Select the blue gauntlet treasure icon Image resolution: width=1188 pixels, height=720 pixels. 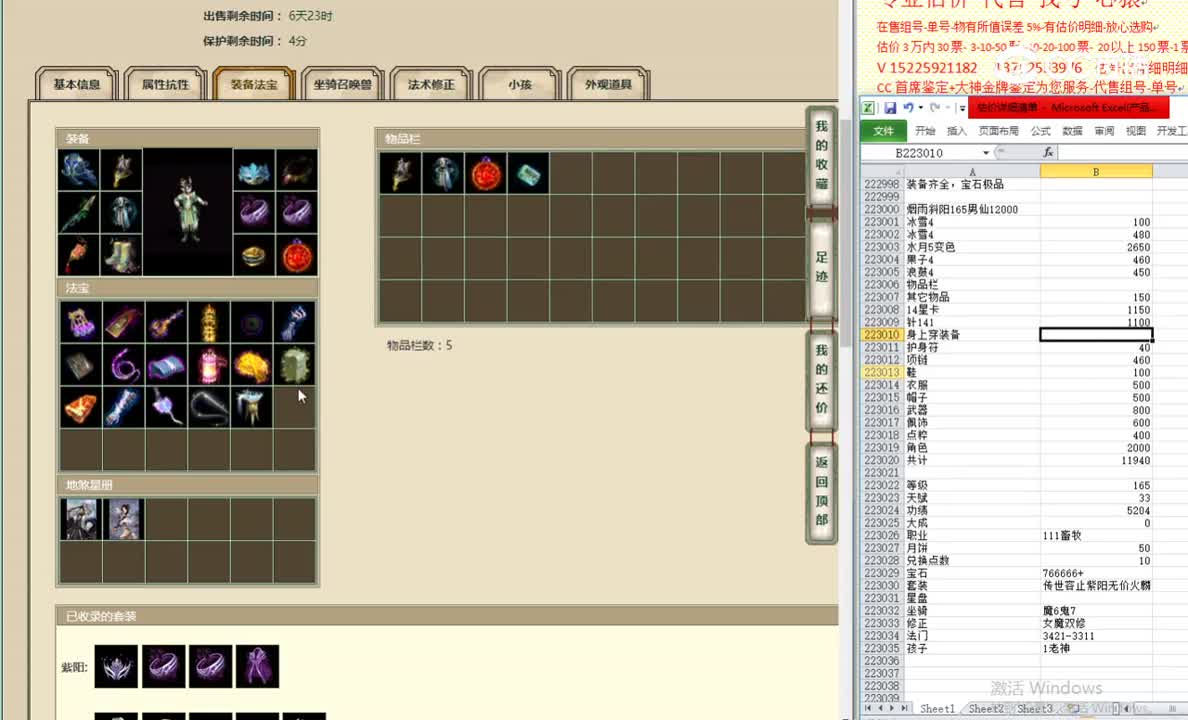point(295,322)
